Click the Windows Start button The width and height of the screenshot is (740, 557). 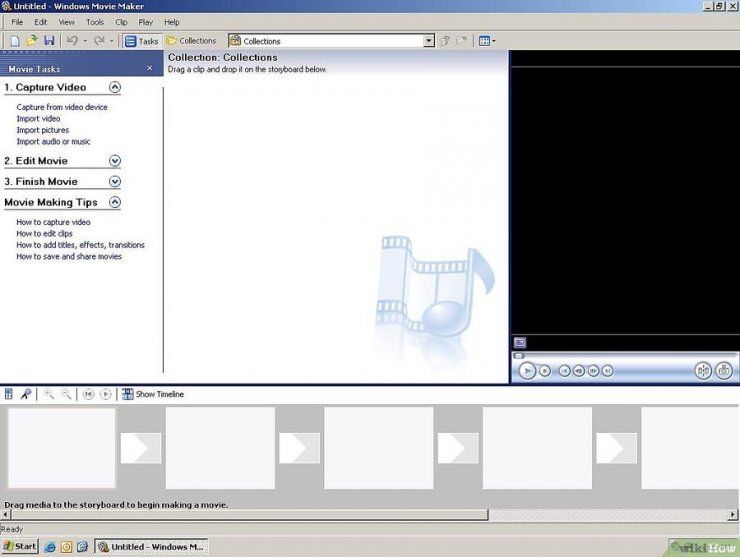coord(20,547)
